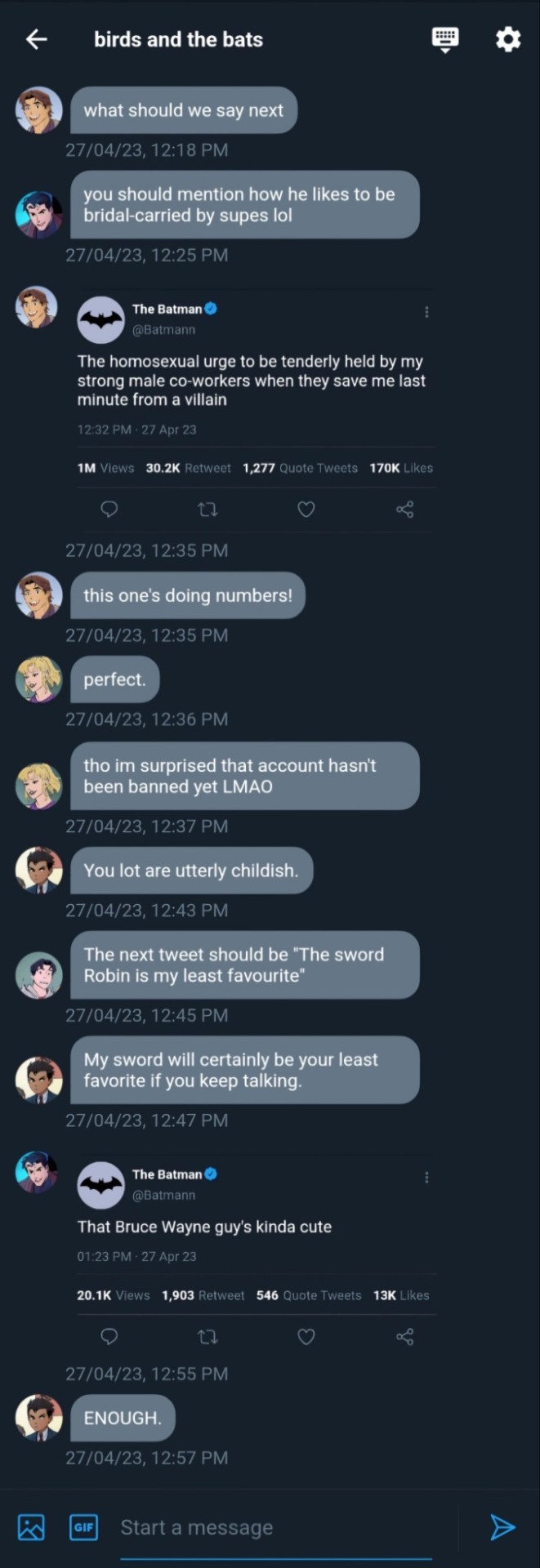Reply to the homosexual urge tweet
Viewport: 540px width, 1568px height.
click(109, 510)
